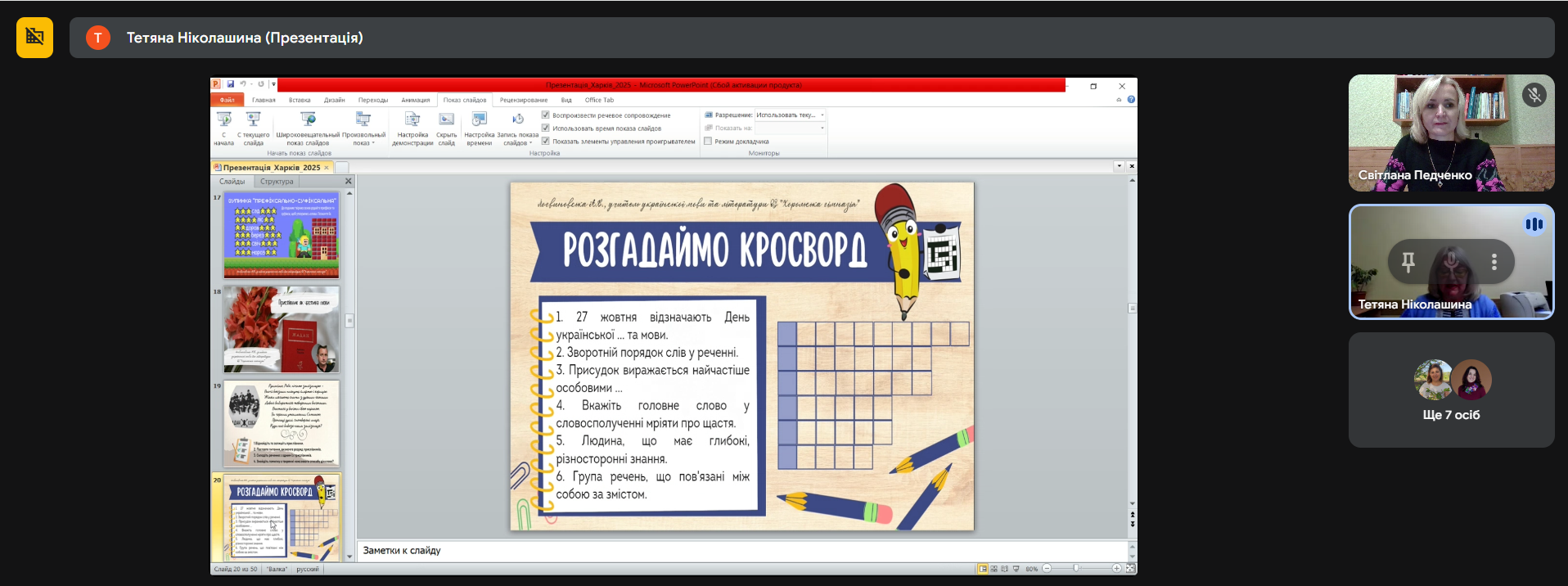Viewport: 1568px width, 586px height.
Task: Switch to slide sorter view in status bar
Action: pos(994,569)
